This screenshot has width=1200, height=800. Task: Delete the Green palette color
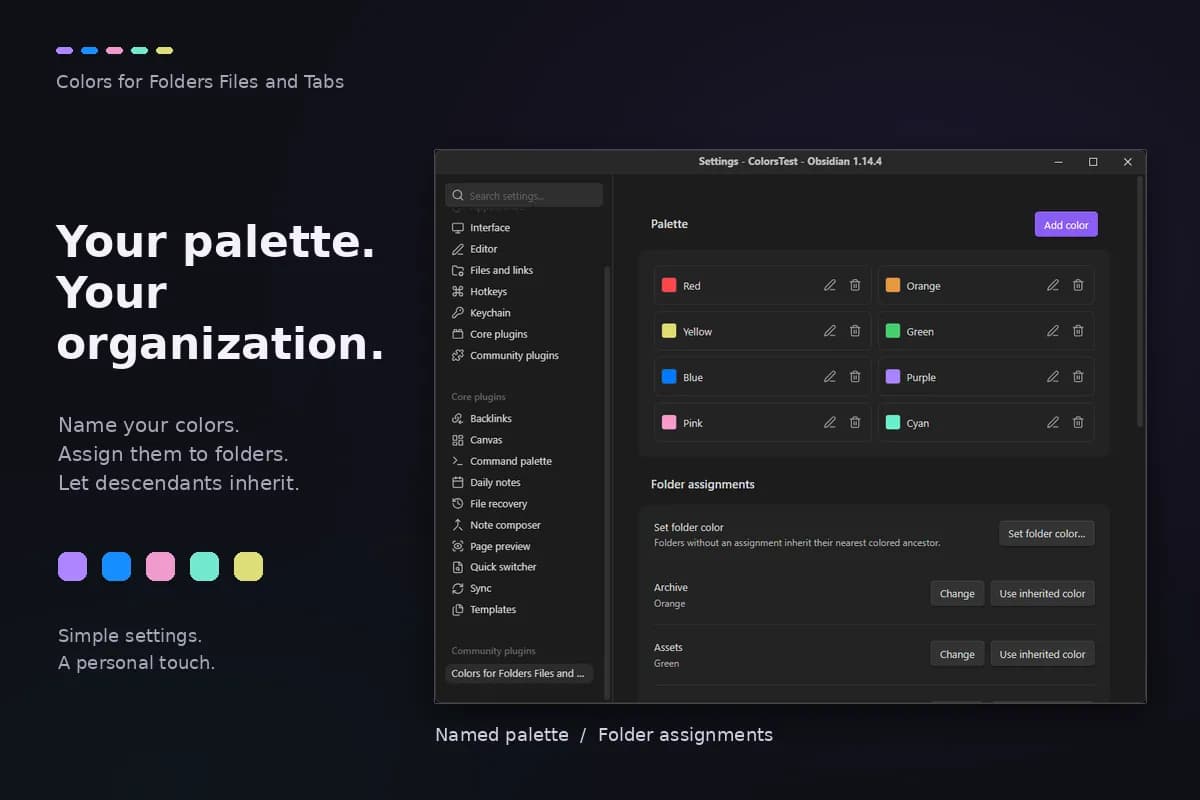click(1078, 331)
